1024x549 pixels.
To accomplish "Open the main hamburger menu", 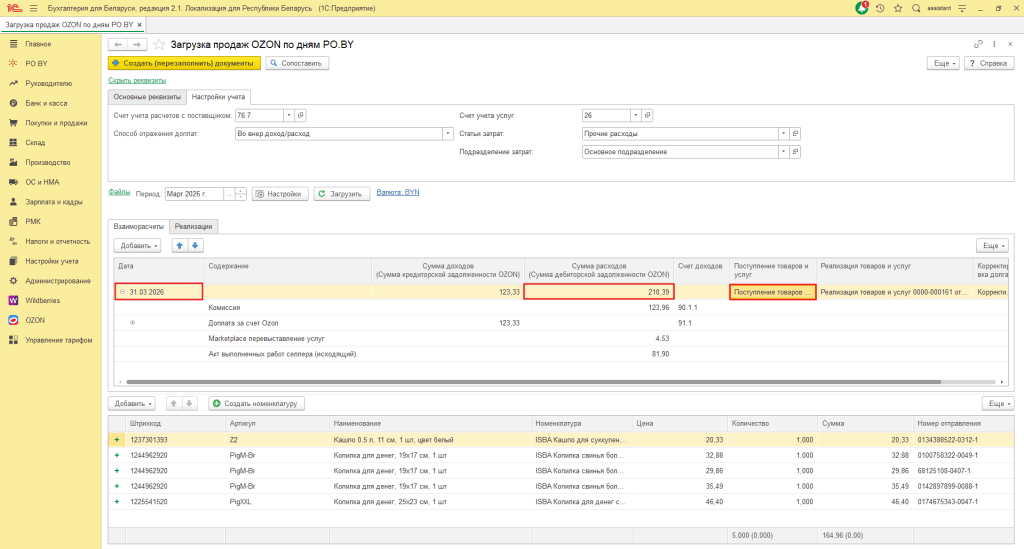I will (x=33, y=8).
